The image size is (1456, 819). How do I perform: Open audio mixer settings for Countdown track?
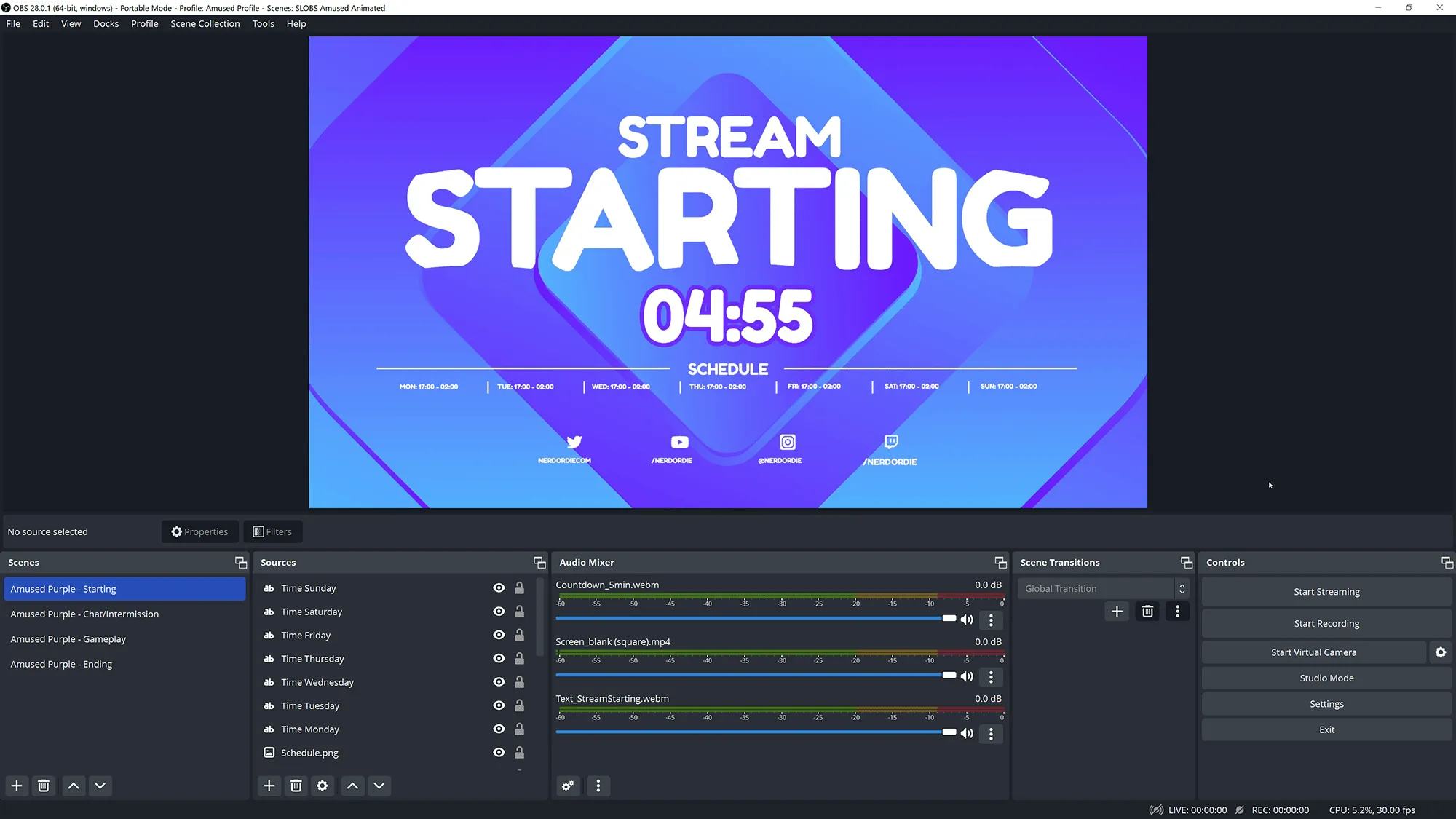pyautogui.click(x=991, y=619)
